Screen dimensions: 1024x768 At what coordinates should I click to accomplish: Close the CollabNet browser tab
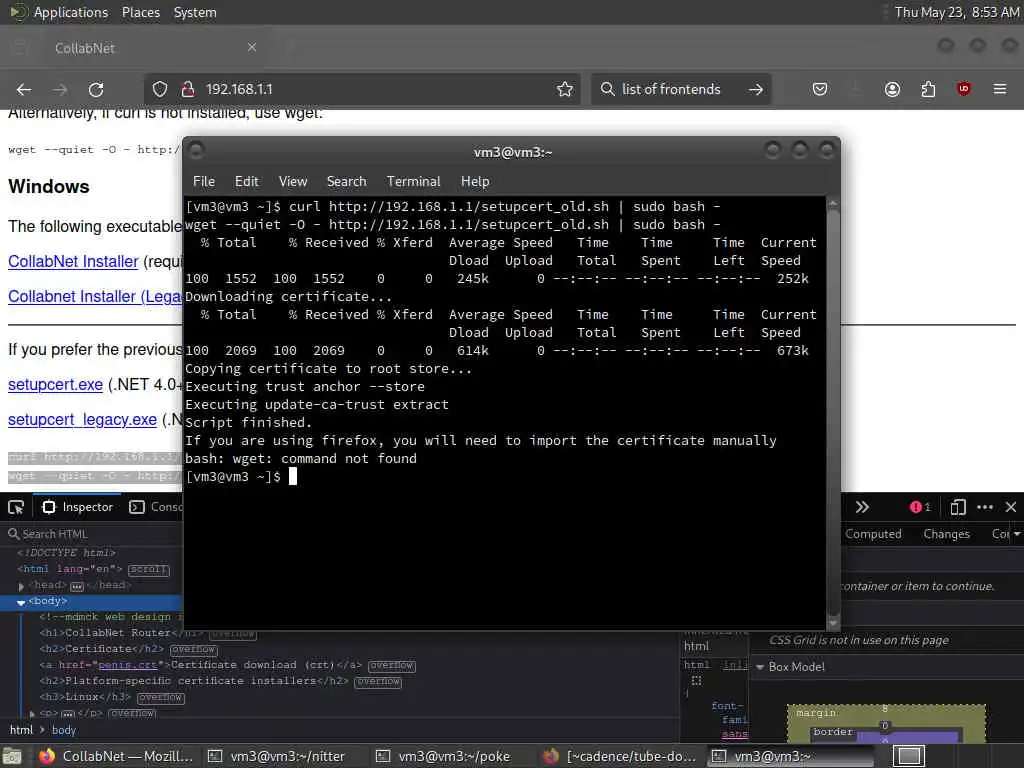(x=252, y=47)
